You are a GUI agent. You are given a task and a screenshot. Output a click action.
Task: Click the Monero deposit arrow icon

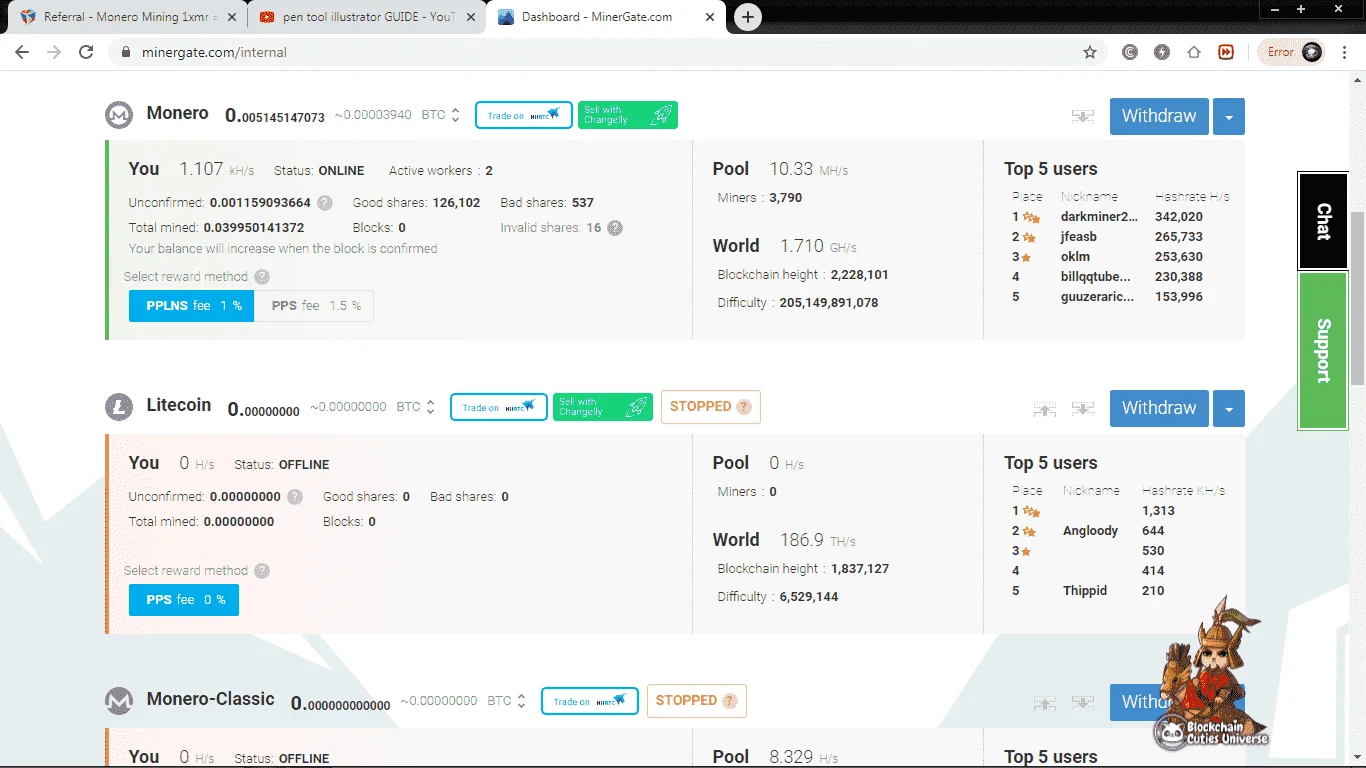click(1083, 116)
